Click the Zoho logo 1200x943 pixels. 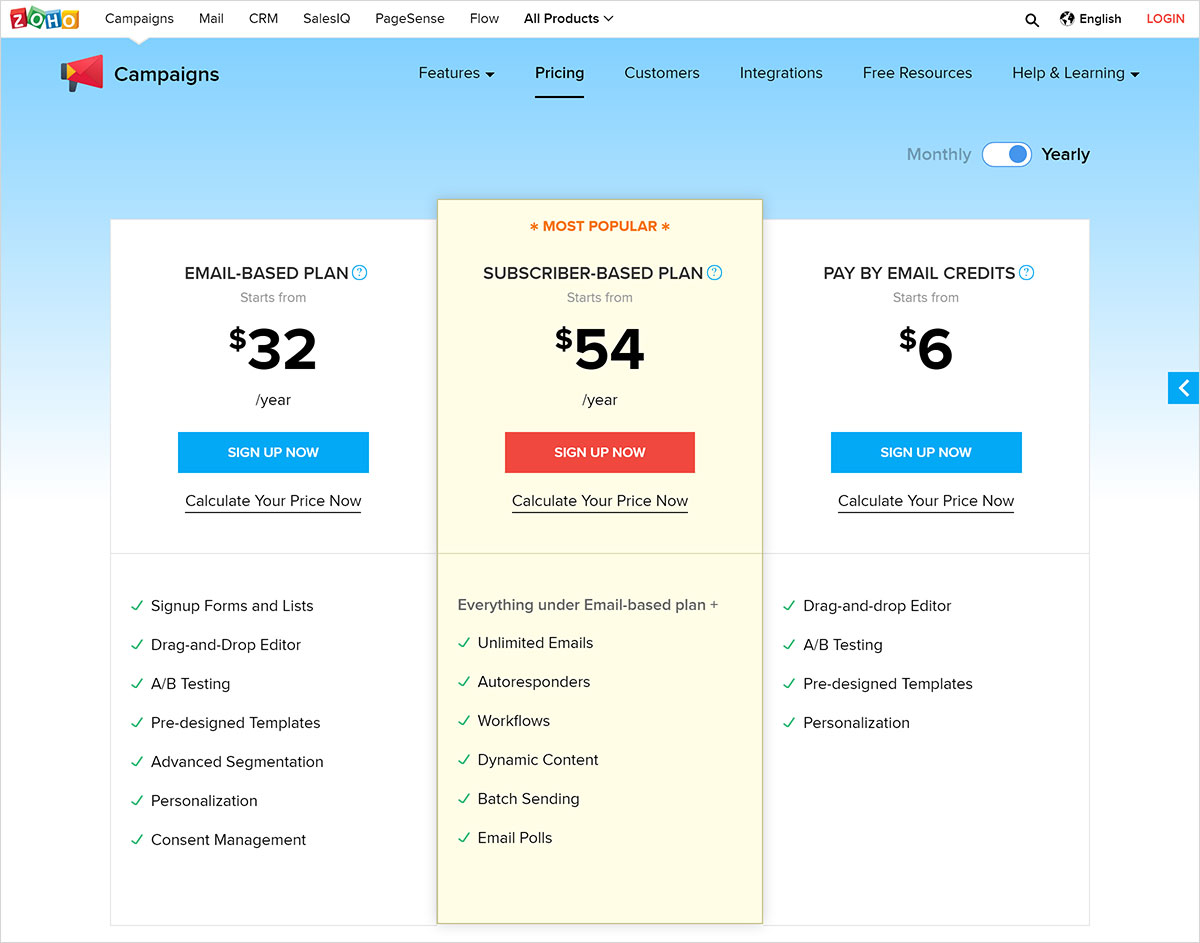44,18
